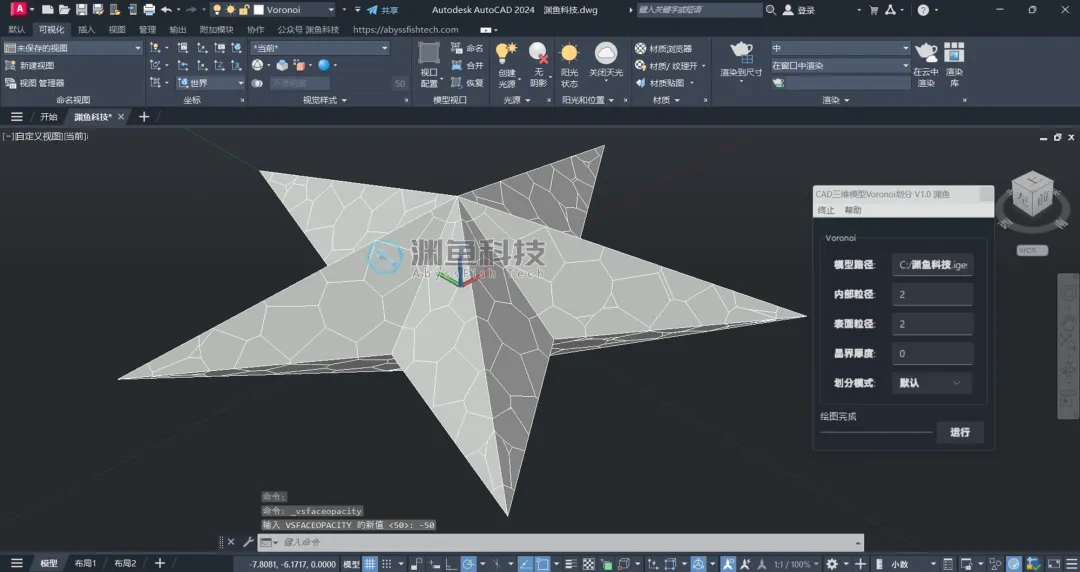
Task: Open 视图管理器 (view manager)
Action: tap(34, 83)
